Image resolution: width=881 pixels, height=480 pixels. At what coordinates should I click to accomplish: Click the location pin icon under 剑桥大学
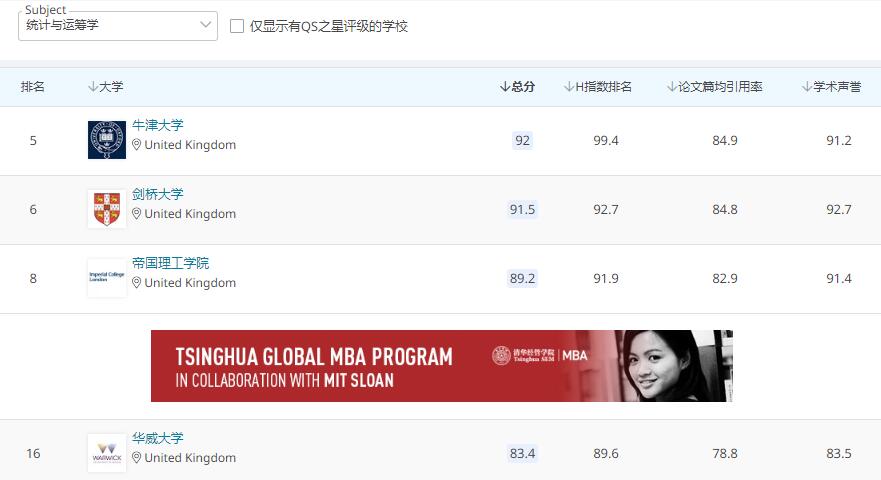pyautogui.click(x=137, y=214)
